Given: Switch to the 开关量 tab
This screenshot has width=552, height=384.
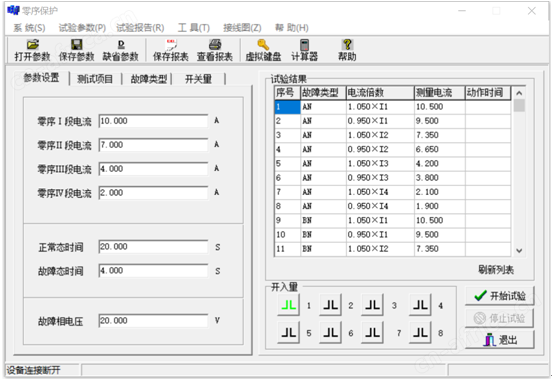Looking at the screenshot, I should (x=198, y=79).
